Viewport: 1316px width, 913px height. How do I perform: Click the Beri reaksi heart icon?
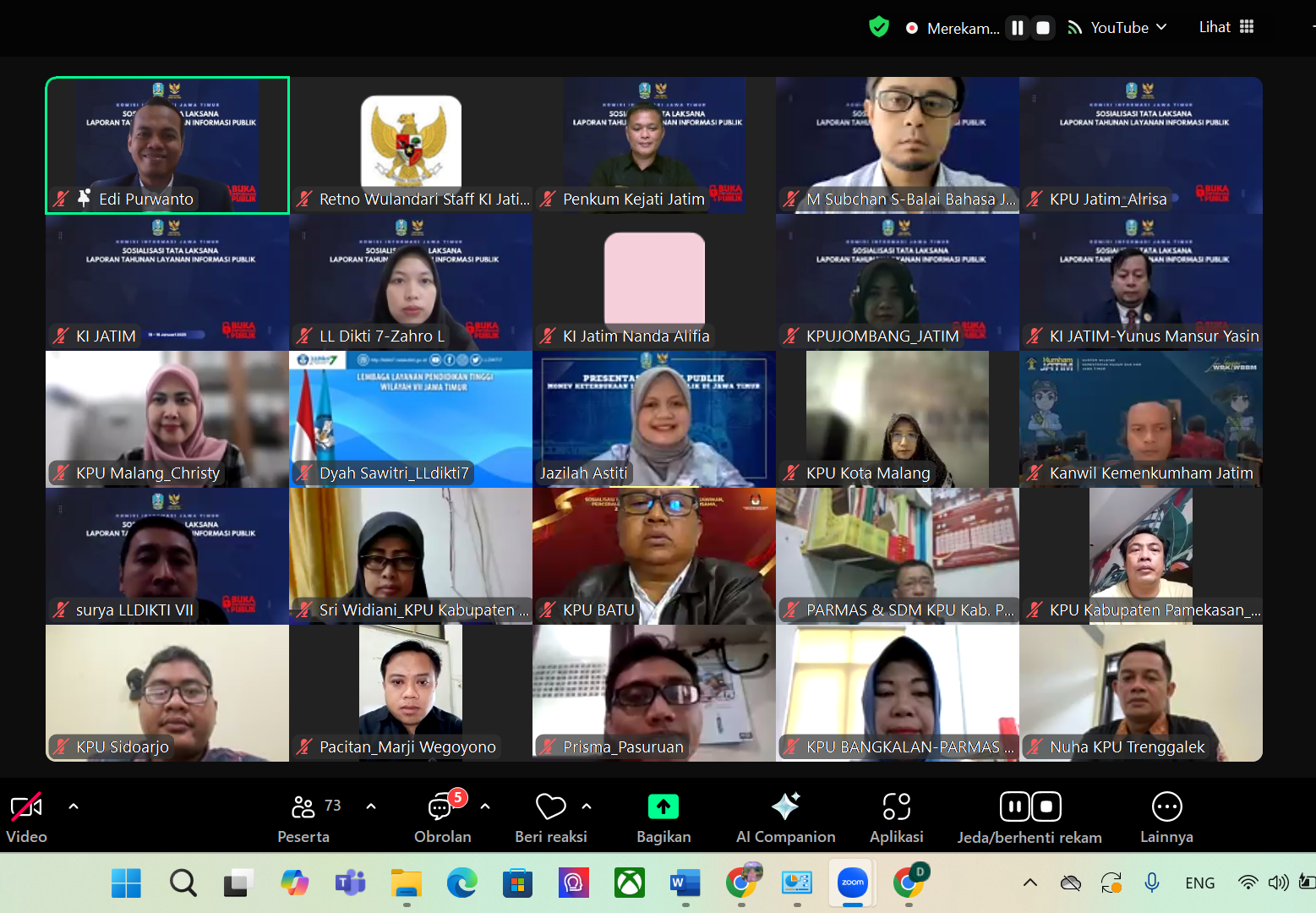click(x=550, y=807)
